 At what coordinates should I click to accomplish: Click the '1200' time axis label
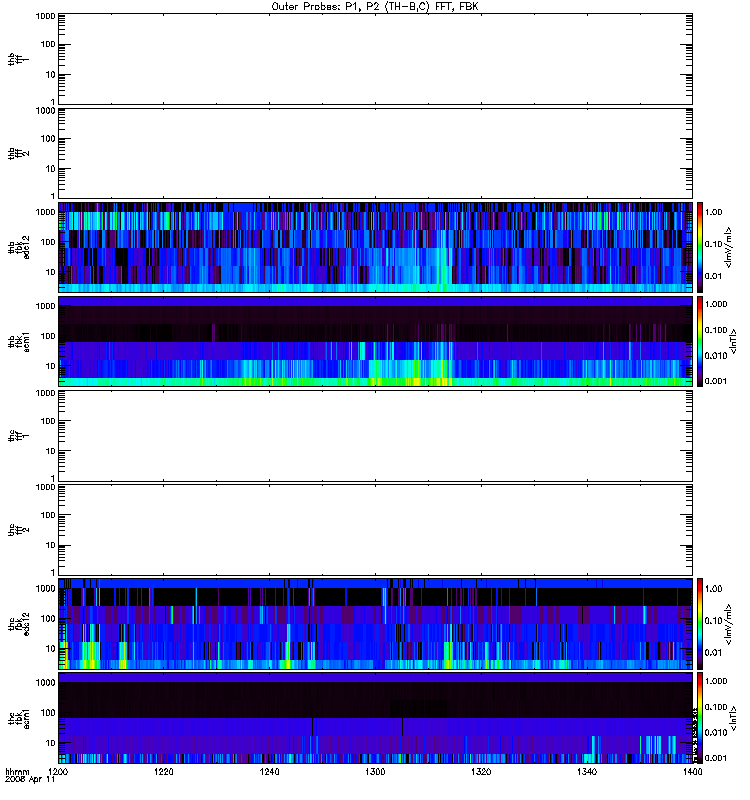click(58, 772)
